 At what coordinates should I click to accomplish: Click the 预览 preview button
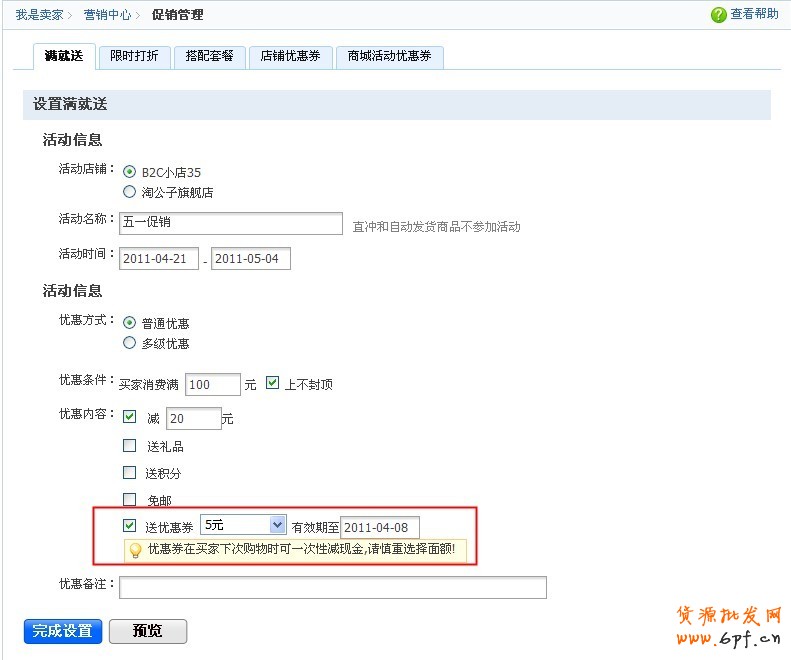(x=147, y=631)
